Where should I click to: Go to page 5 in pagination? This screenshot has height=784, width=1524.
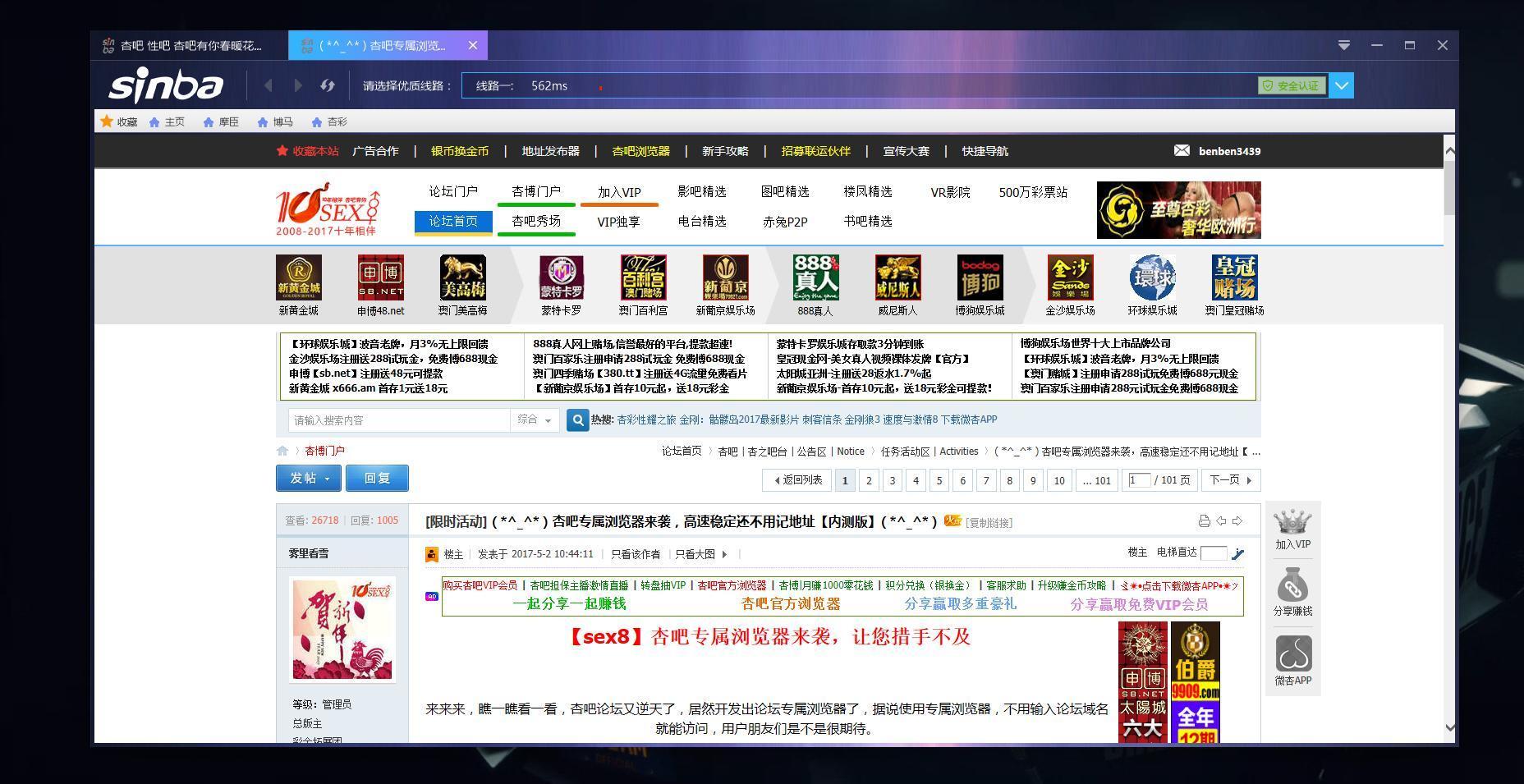[939, 480]
